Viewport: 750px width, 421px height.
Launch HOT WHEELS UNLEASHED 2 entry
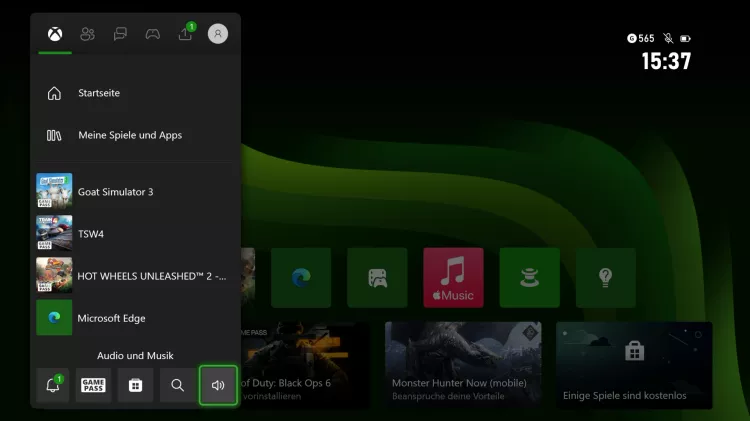(x=135, y=276)
